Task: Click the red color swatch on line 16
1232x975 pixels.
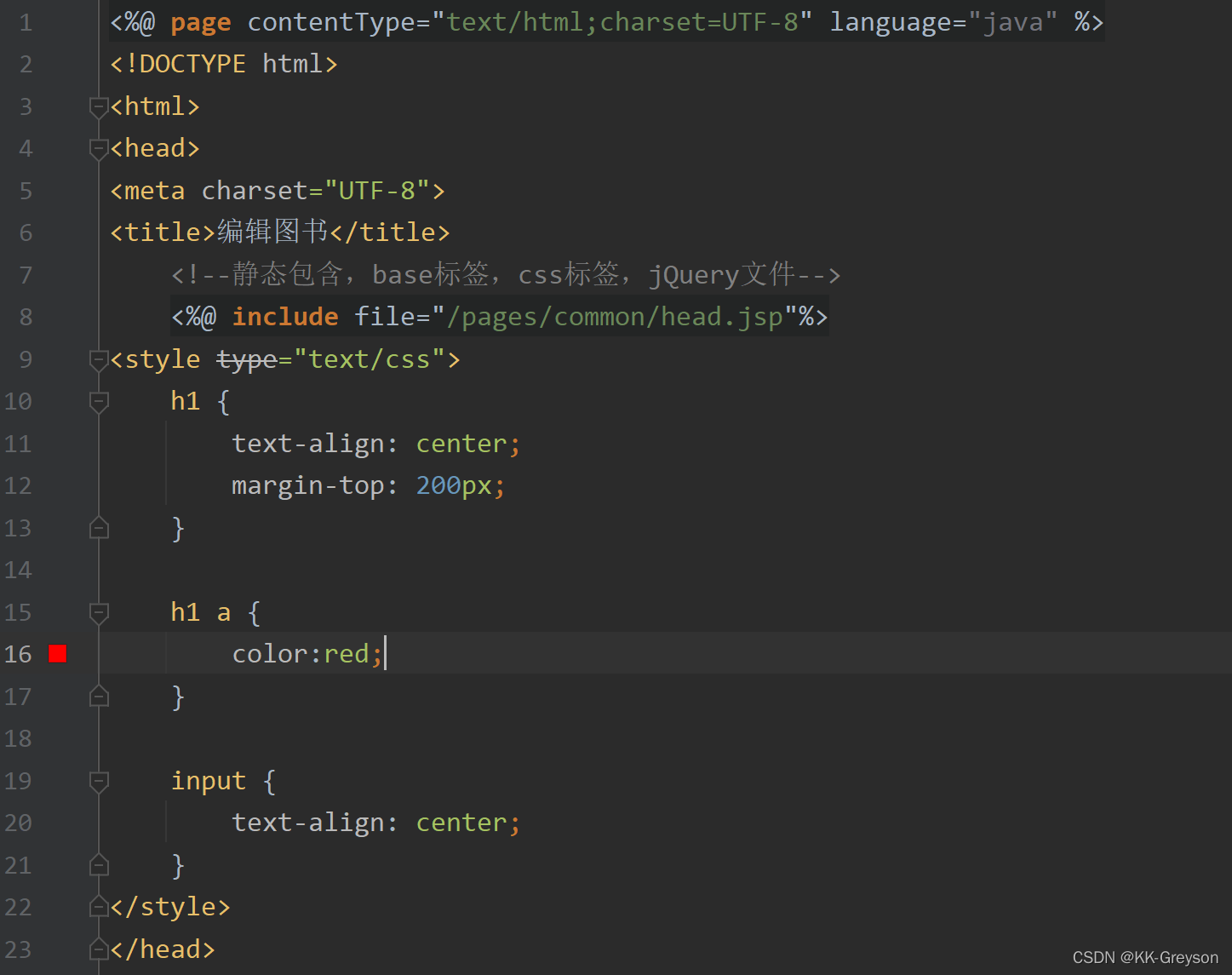Action: click(x=57, y=653)
